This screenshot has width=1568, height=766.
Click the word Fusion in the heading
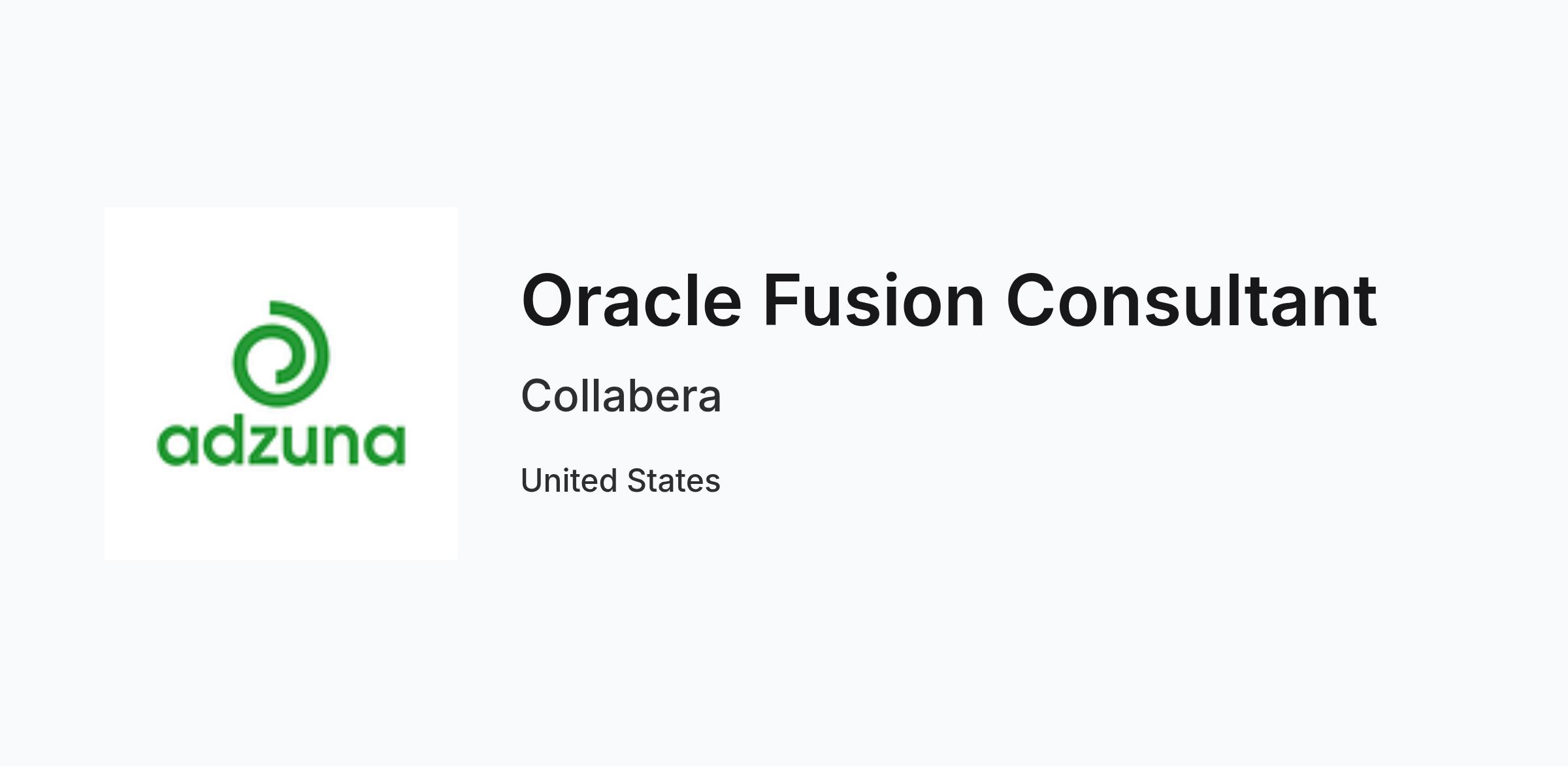(x=874, y=300)
